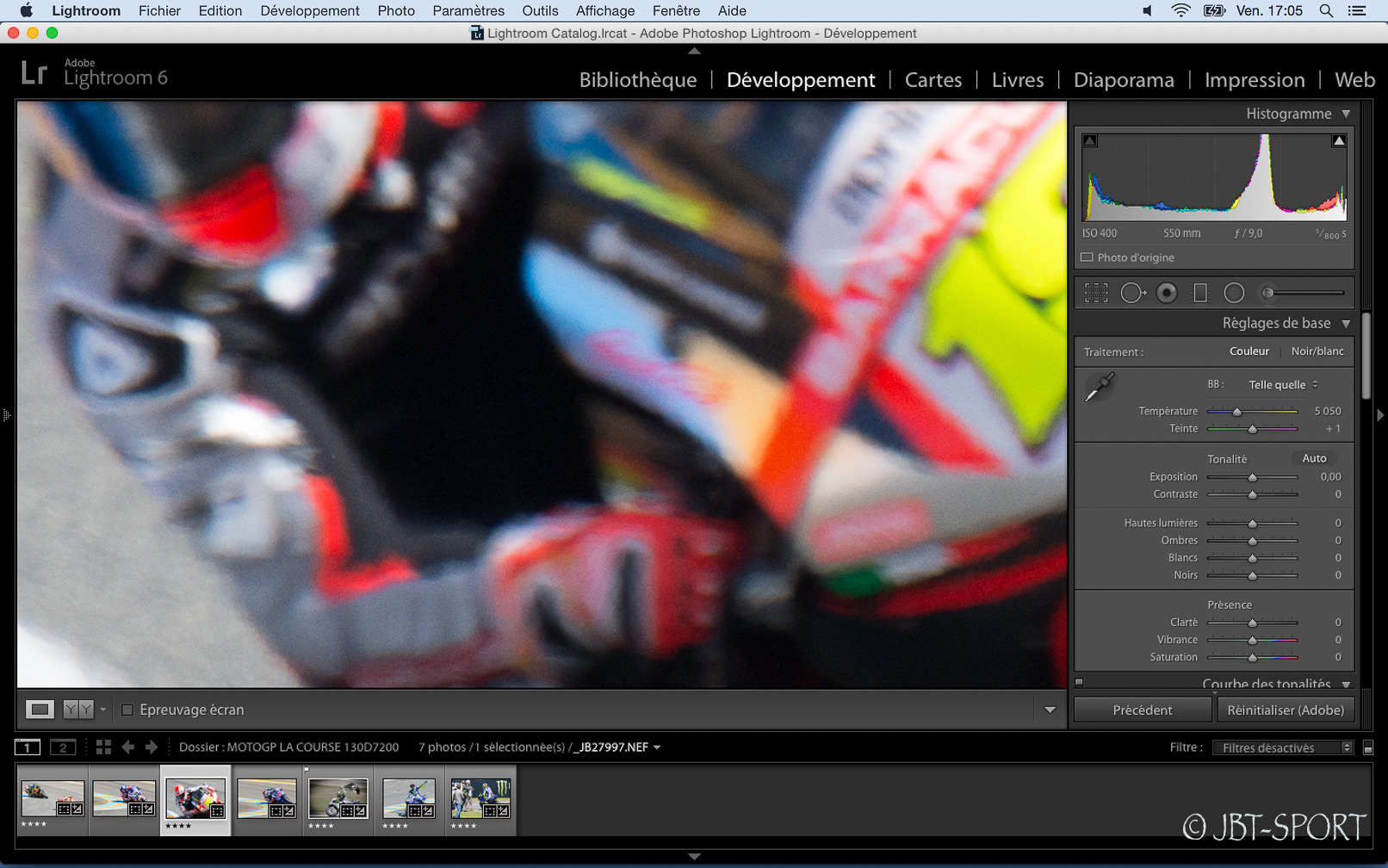The width and height of the screenshot is (1388, 868).
Task: Enable Epreuvage écran checkbox
Action: click(127, 710)
